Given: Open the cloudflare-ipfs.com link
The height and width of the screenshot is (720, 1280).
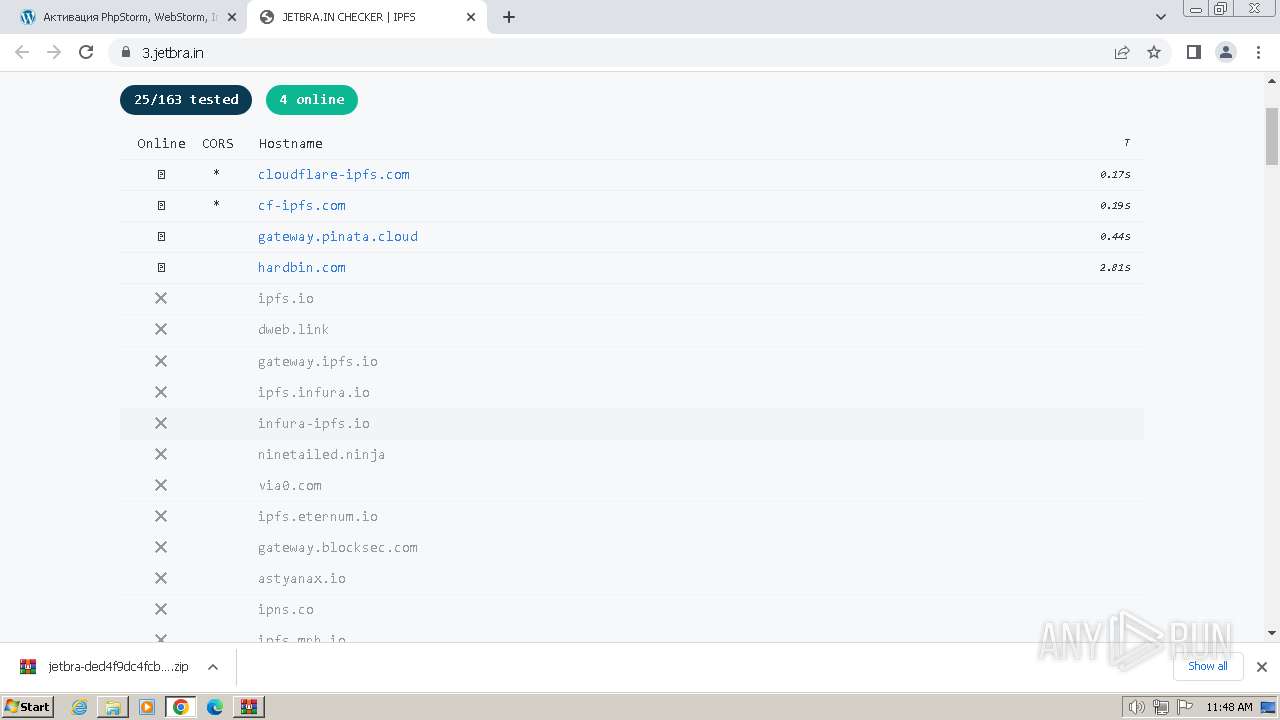Looking at the screenshot, I should click(334, 174).
